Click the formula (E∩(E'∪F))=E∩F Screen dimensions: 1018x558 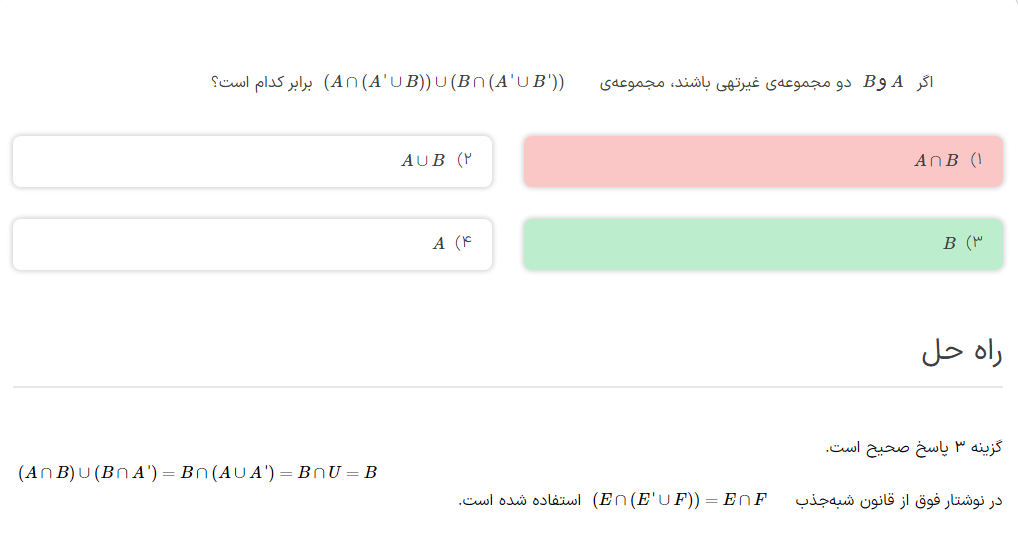pyautogui.click(x=679, y=500)
